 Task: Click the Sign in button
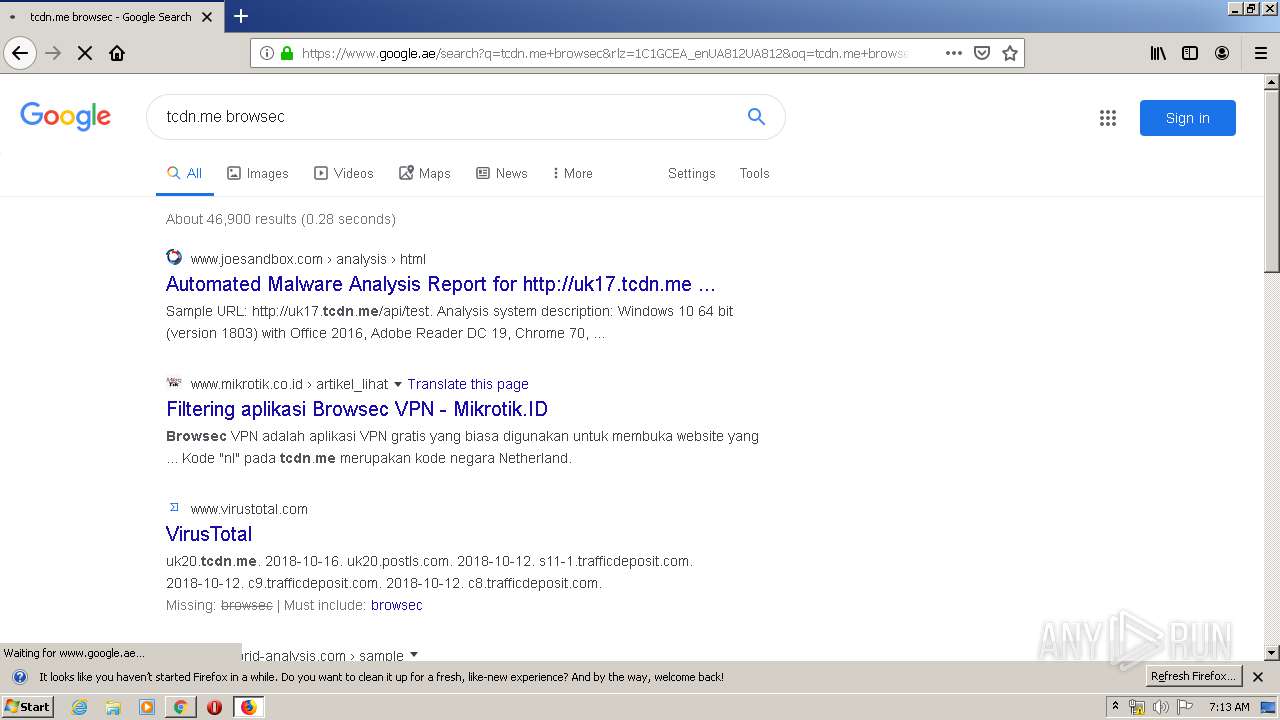pos(1187,118)
